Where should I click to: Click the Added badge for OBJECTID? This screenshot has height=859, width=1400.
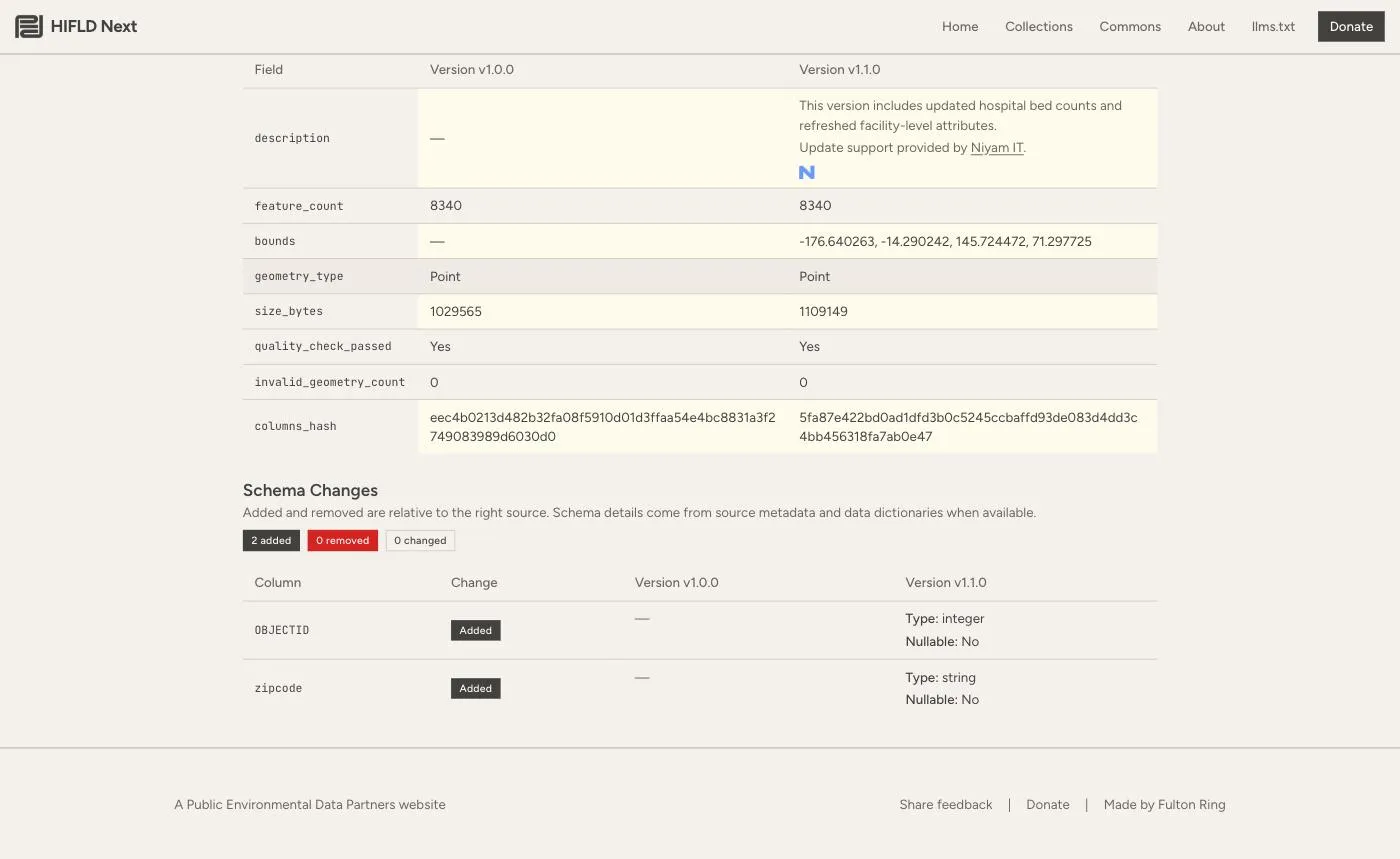coord(475,630)
